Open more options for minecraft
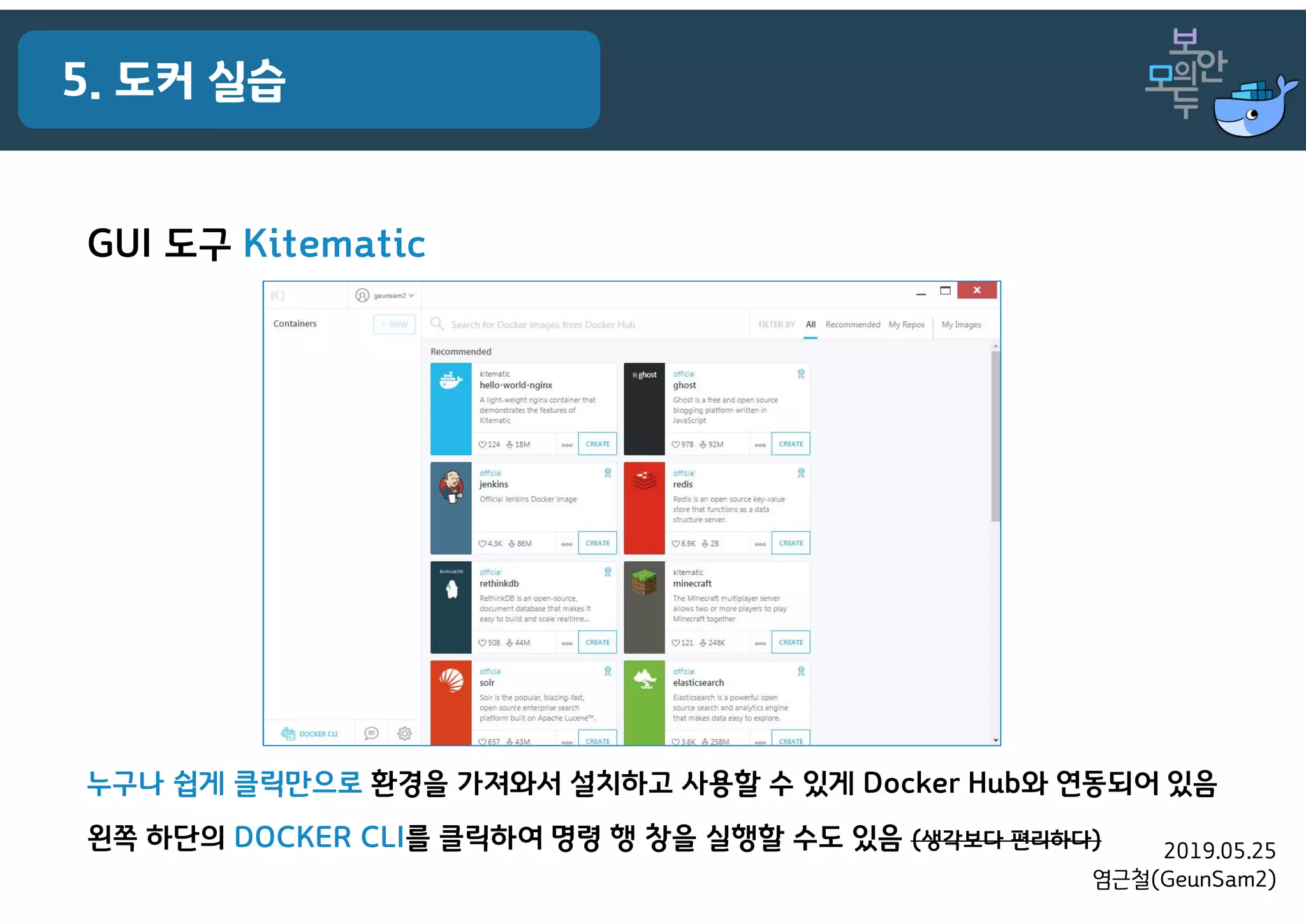Viewport: 1306px width, 924px height. [760, 643]
